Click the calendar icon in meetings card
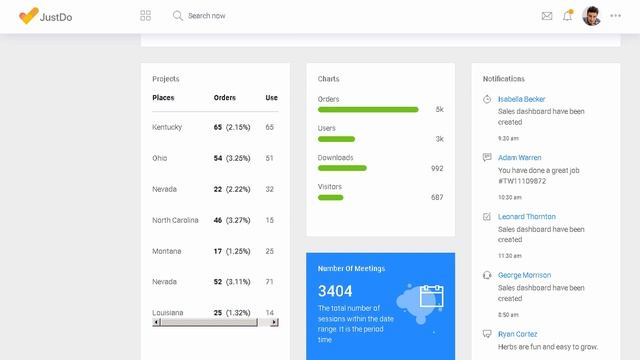Screen dimensions: 640x360 click(x=431, y=296)
